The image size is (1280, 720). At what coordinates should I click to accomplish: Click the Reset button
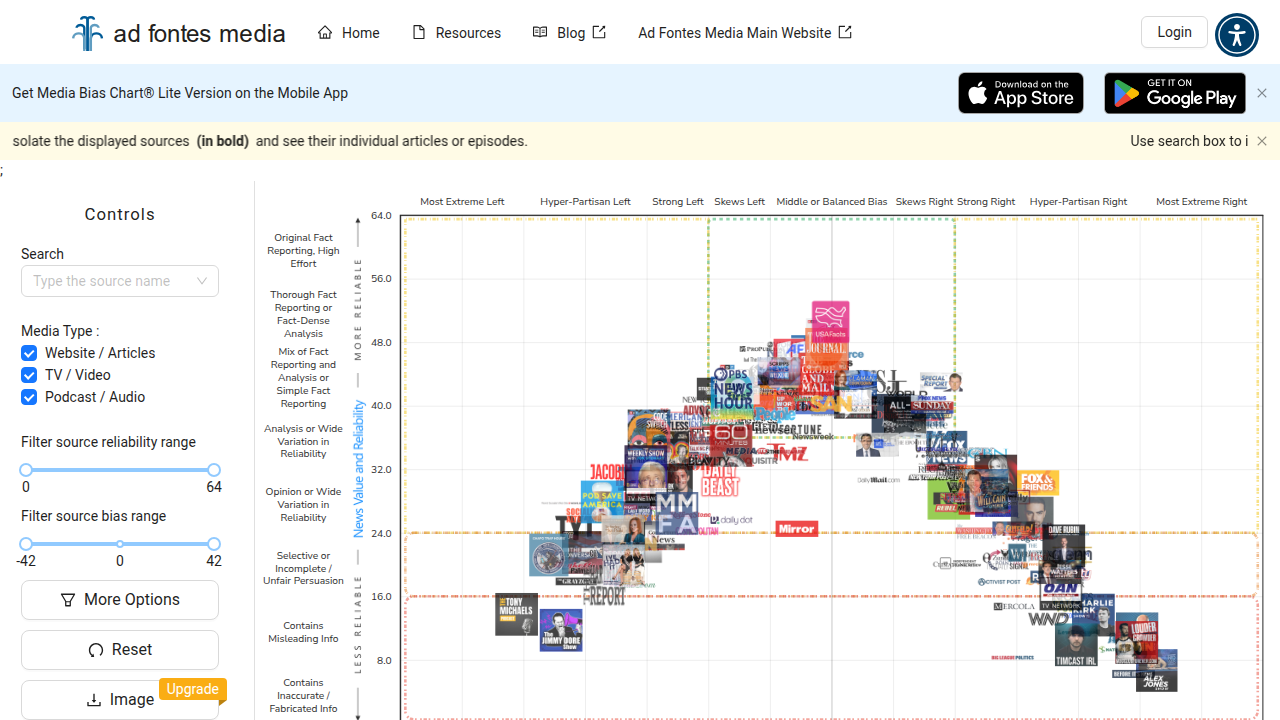click(120, 650)
